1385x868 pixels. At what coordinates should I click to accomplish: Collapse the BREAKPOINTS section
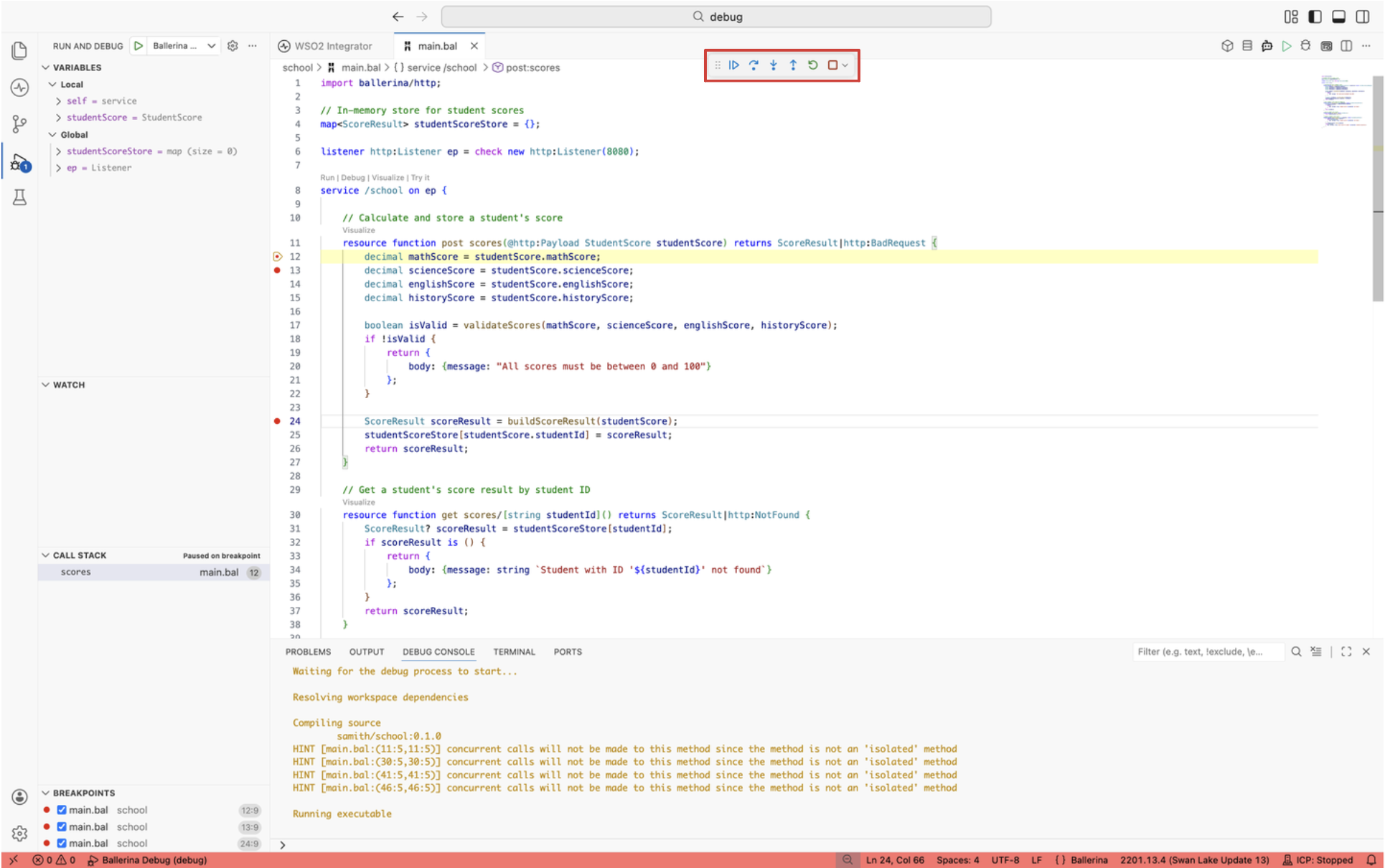point(46,793)
